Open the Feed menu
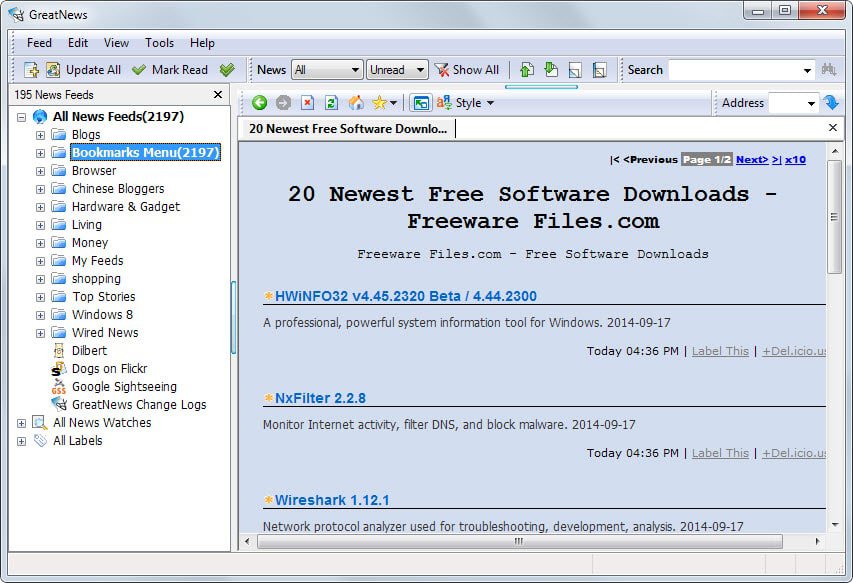 coord(39,43)
